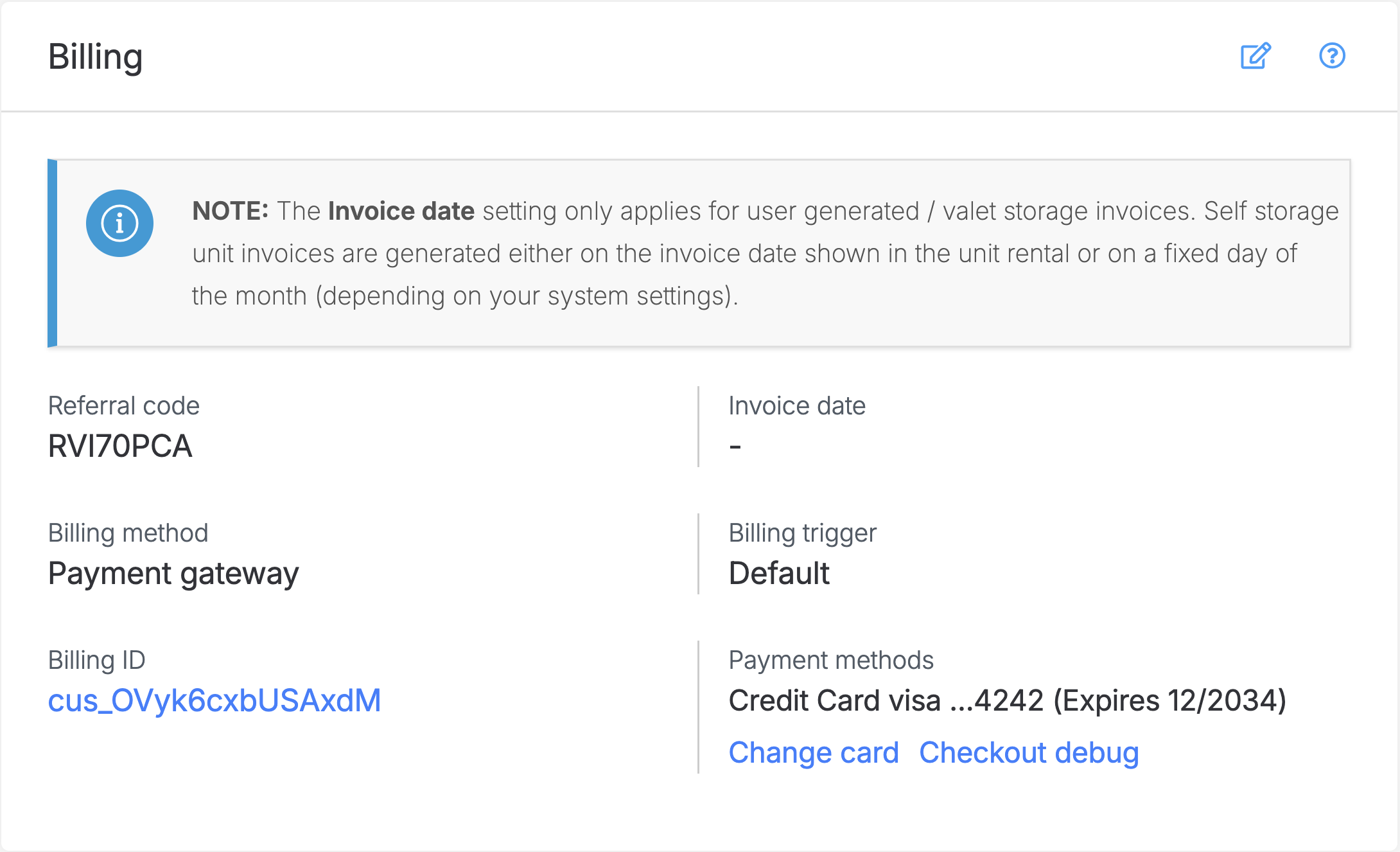1400x852 pixels.
Task: Click the Billing method field label
Action: click(128, 533)
